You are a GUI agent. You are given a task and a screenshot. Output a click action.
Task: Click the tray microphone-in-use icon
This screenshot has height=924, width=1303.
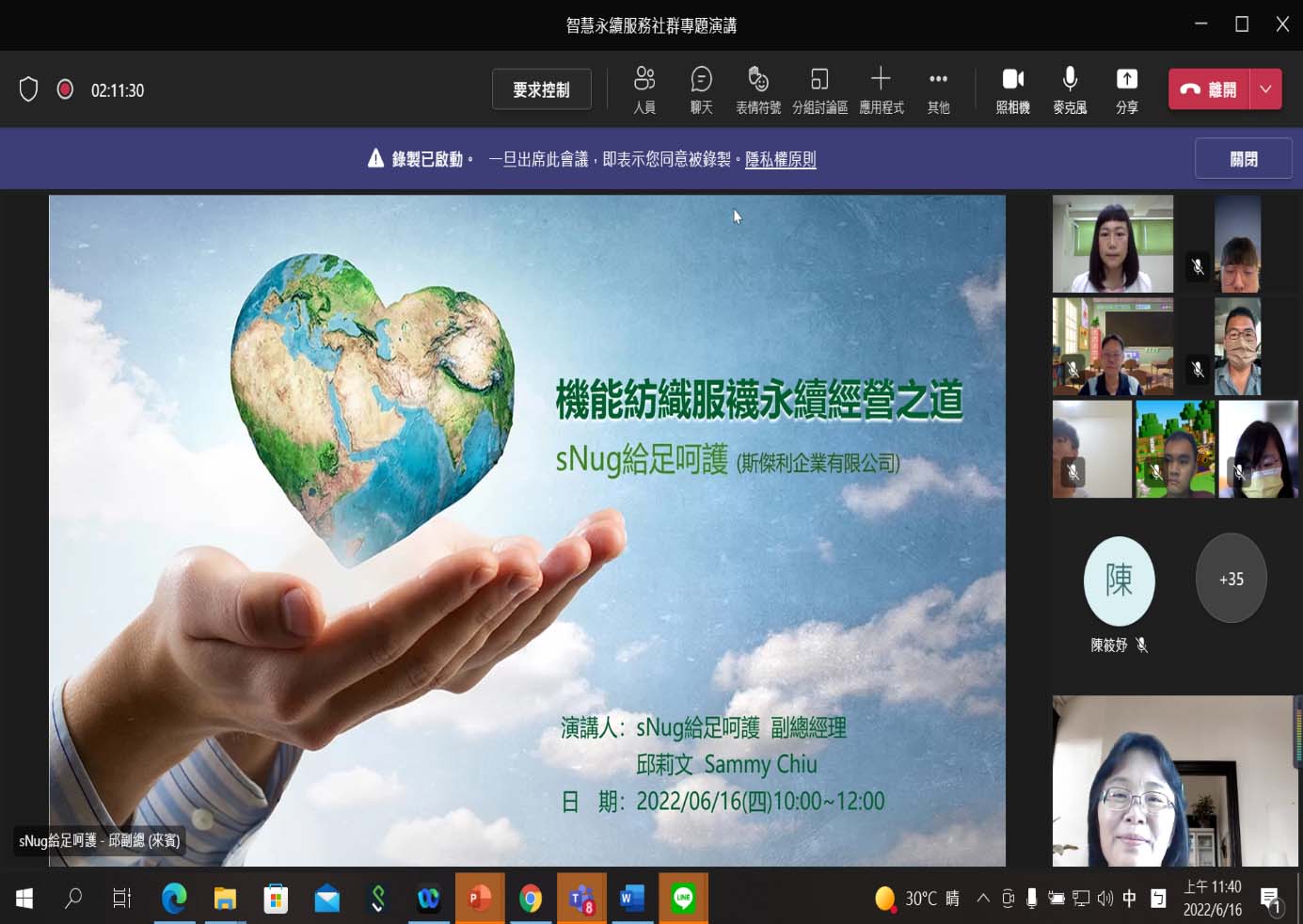pyautogui.click(x=1032, y=899)
